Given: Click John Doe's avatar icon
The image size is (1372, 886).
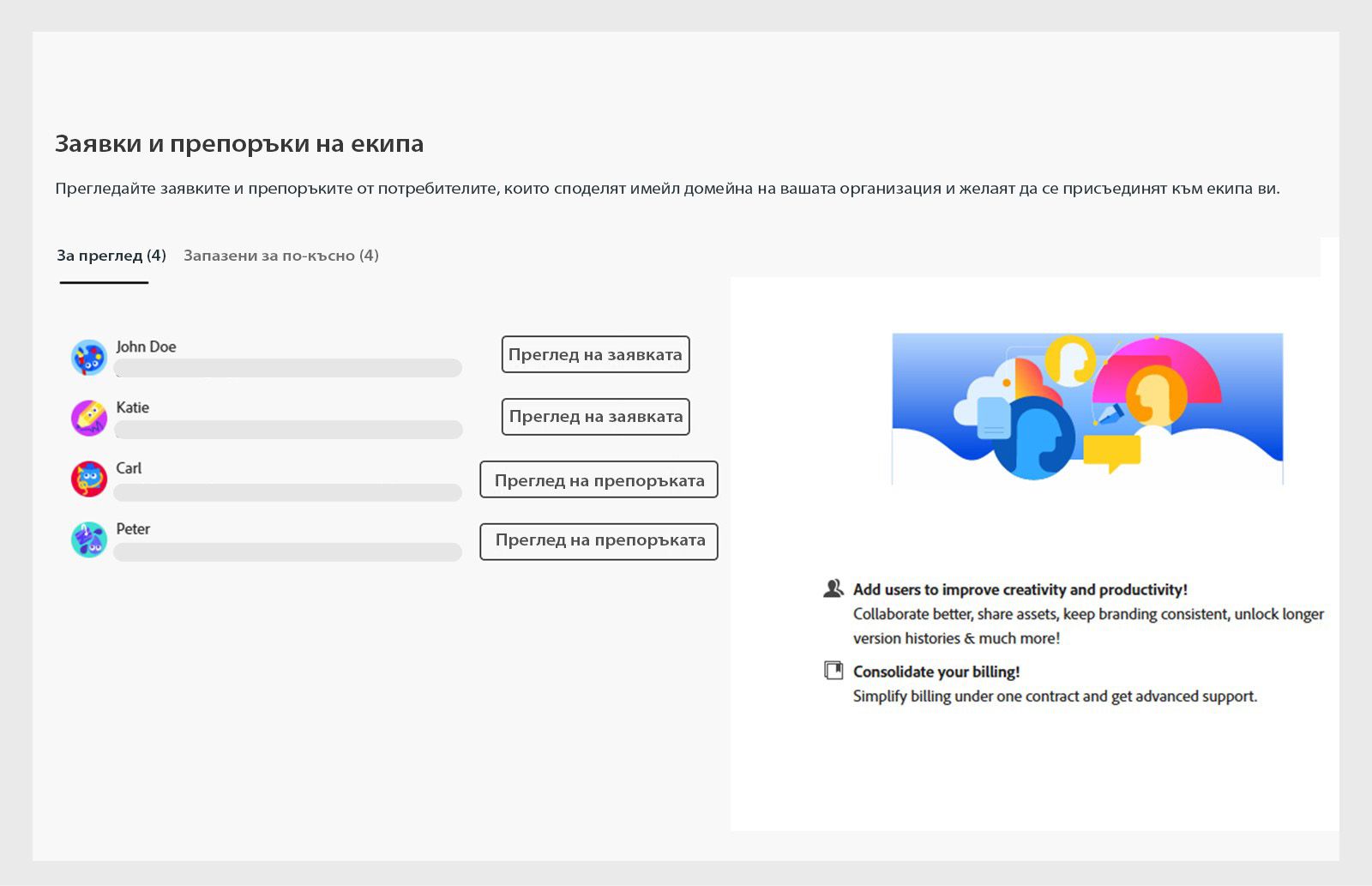Looking at the screenshot, I should pyautogui.click(x=88, y=357).
